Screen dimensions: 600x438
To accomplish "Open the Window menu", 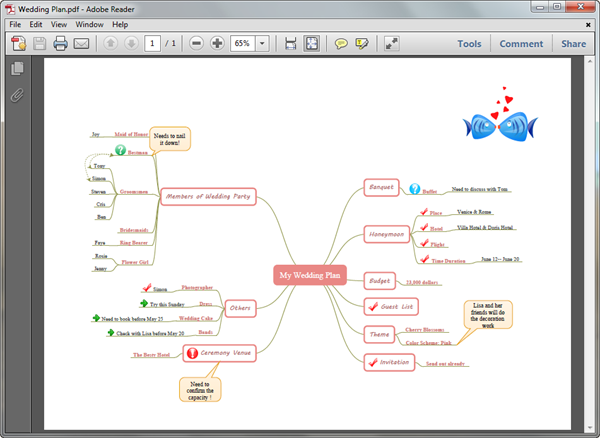I will click(x=89, y=24).
